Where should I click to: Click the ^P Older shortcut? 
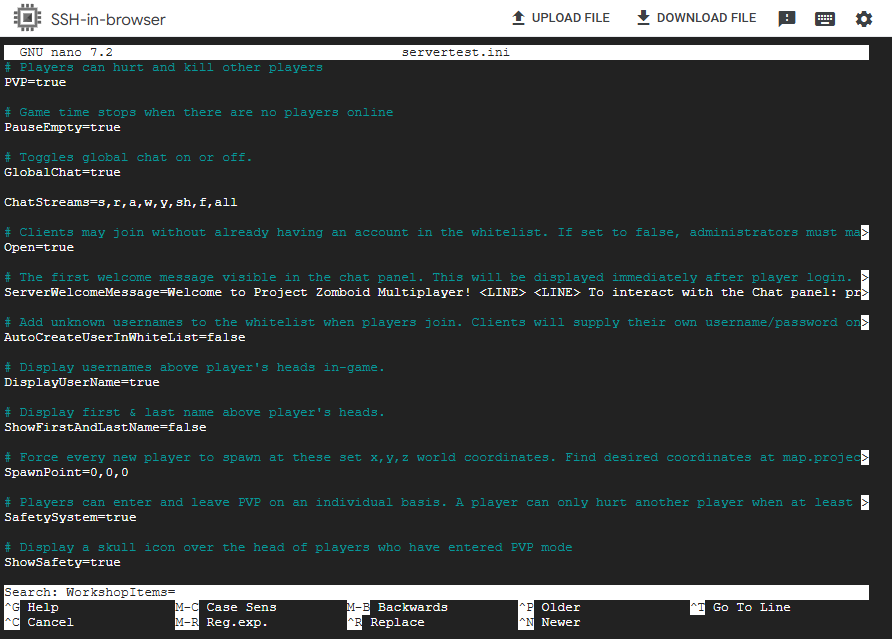[x=550, y=607]
